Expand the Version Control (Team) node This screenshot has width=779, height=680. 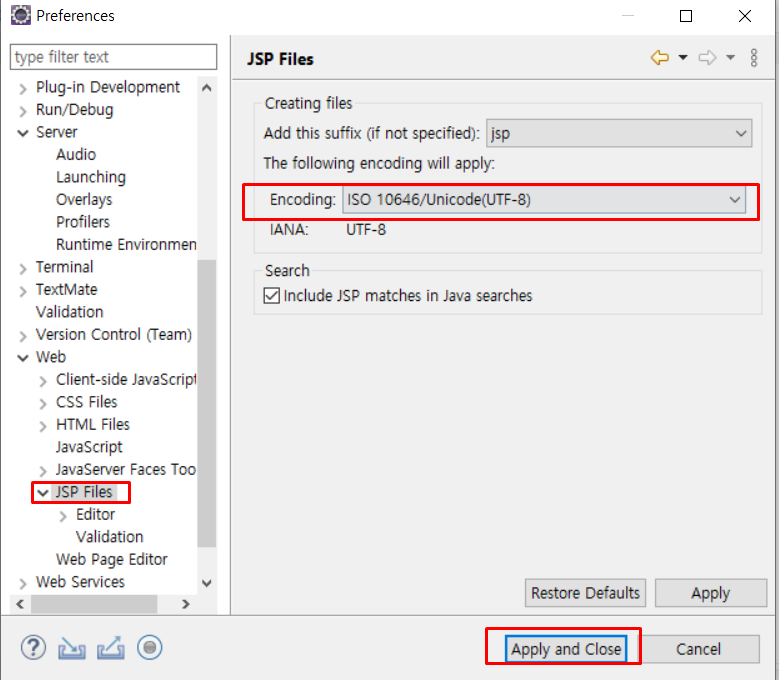23,336
